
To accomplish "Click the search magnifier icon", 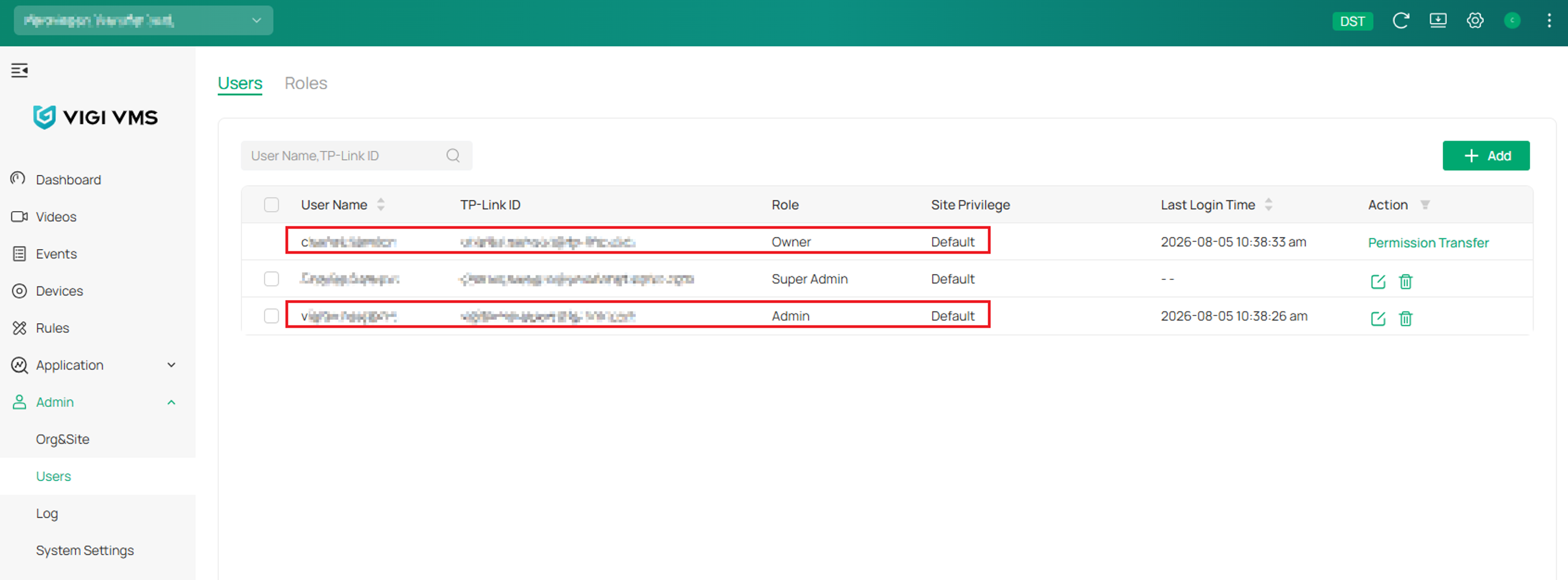I will [x=453, y=156].
